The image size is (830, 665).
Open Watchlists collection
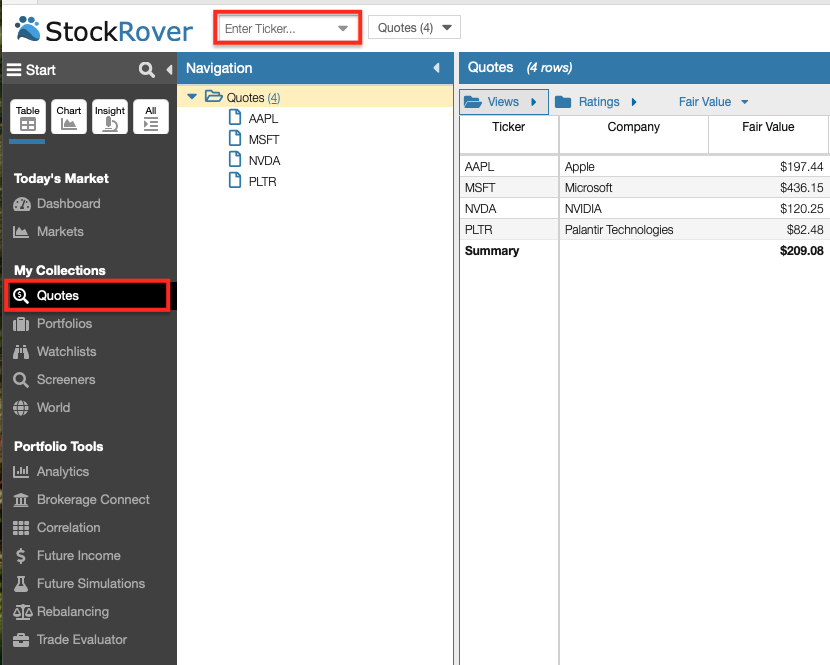(x=66, y=352)
